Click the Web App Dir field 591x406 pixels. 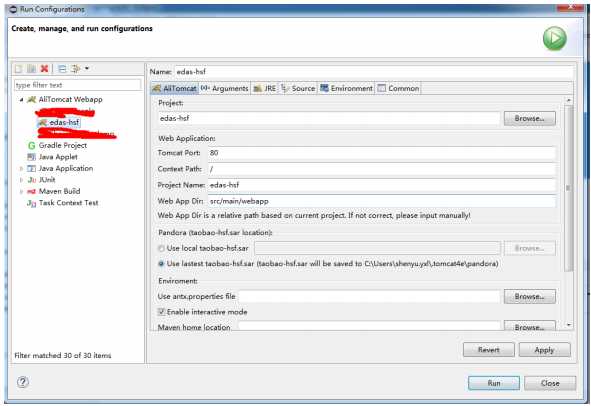click(x=381, y=201)
